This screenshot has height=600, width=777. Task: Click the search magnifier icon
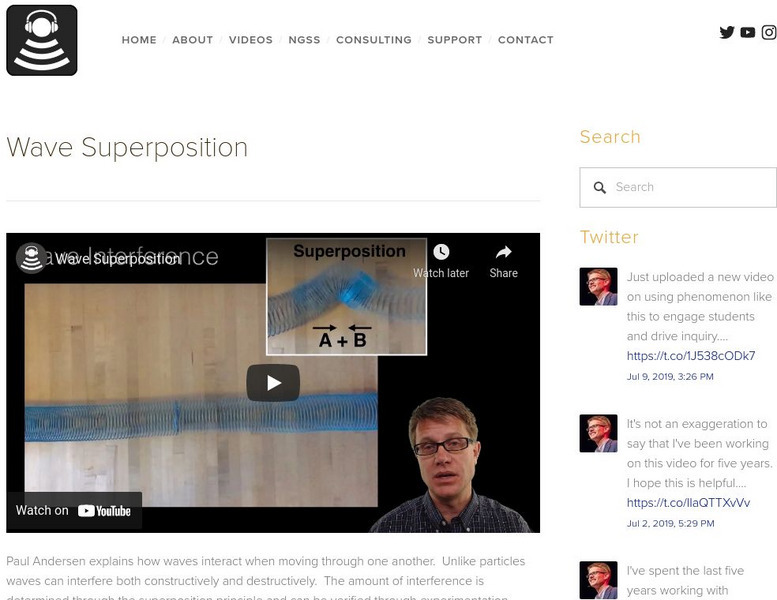tap(600, 187)
